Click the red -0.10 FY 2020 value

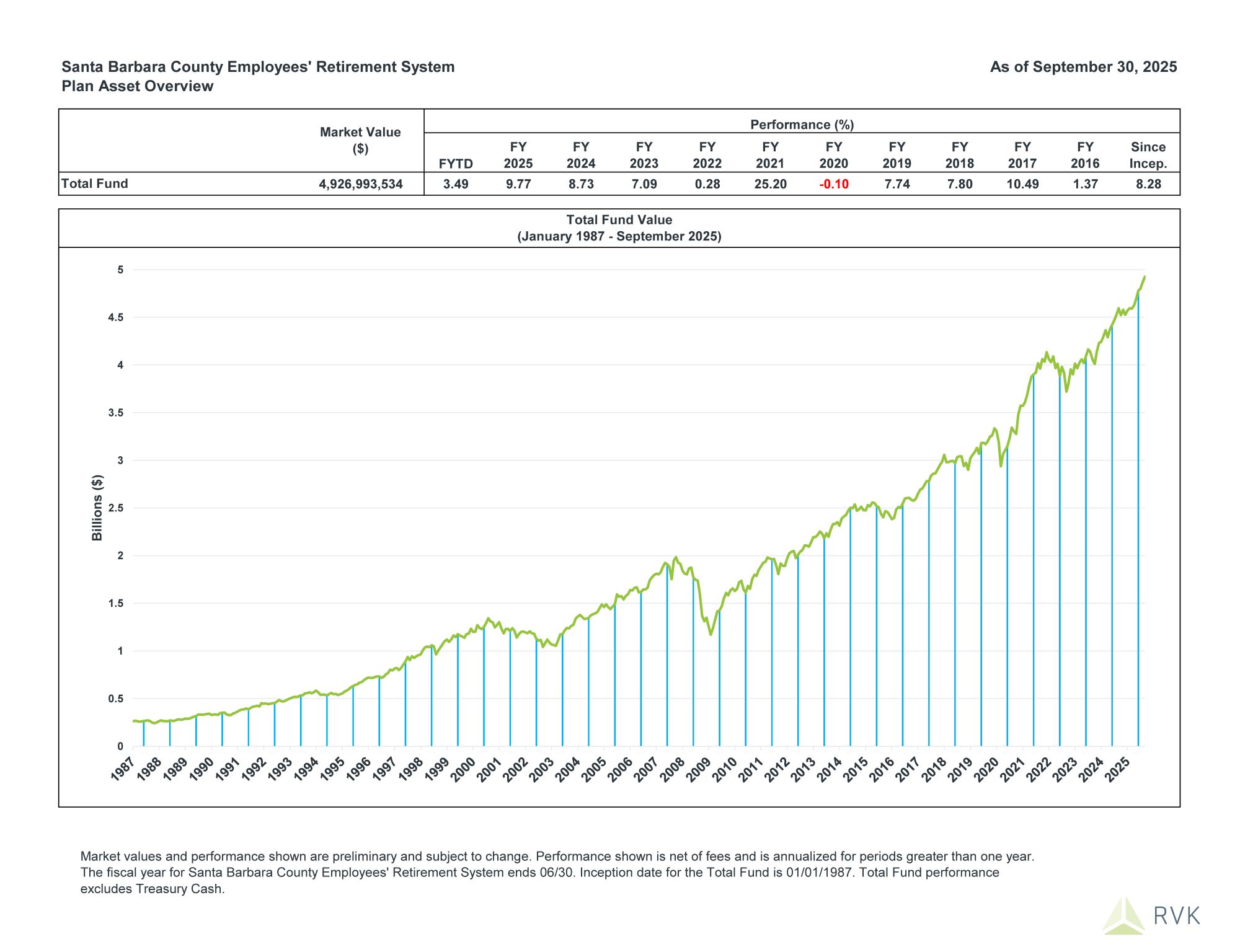pos(833,184)
